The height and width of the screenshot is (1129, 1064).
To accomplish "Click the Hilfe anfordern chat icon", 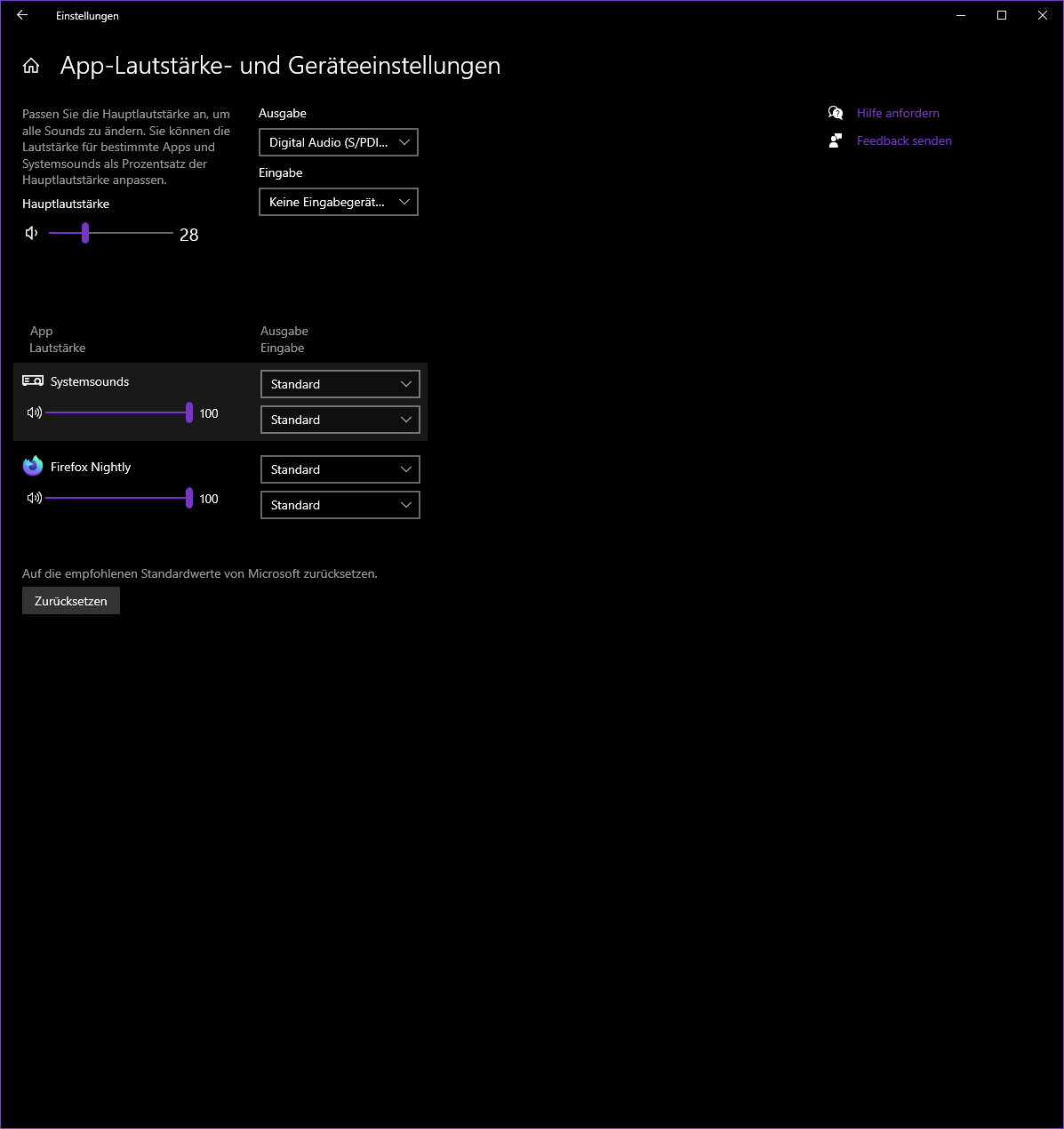I will click(836, 113).
